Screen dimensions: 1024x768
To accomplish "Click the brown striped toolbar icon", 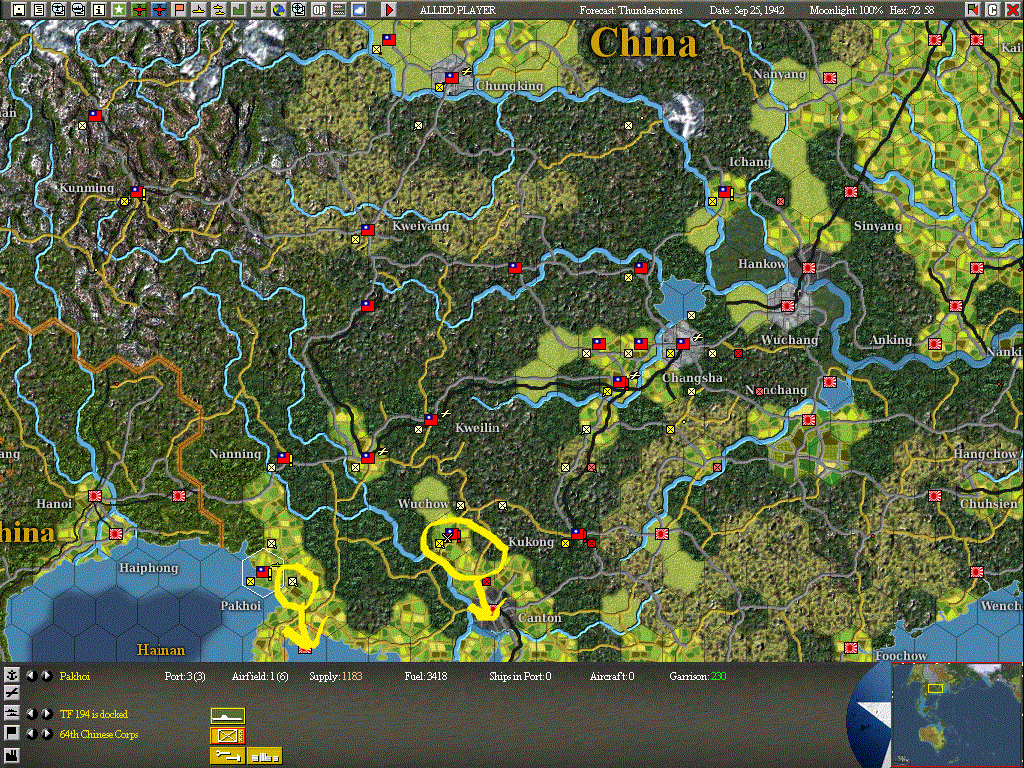I will click(x=339, y=9).
